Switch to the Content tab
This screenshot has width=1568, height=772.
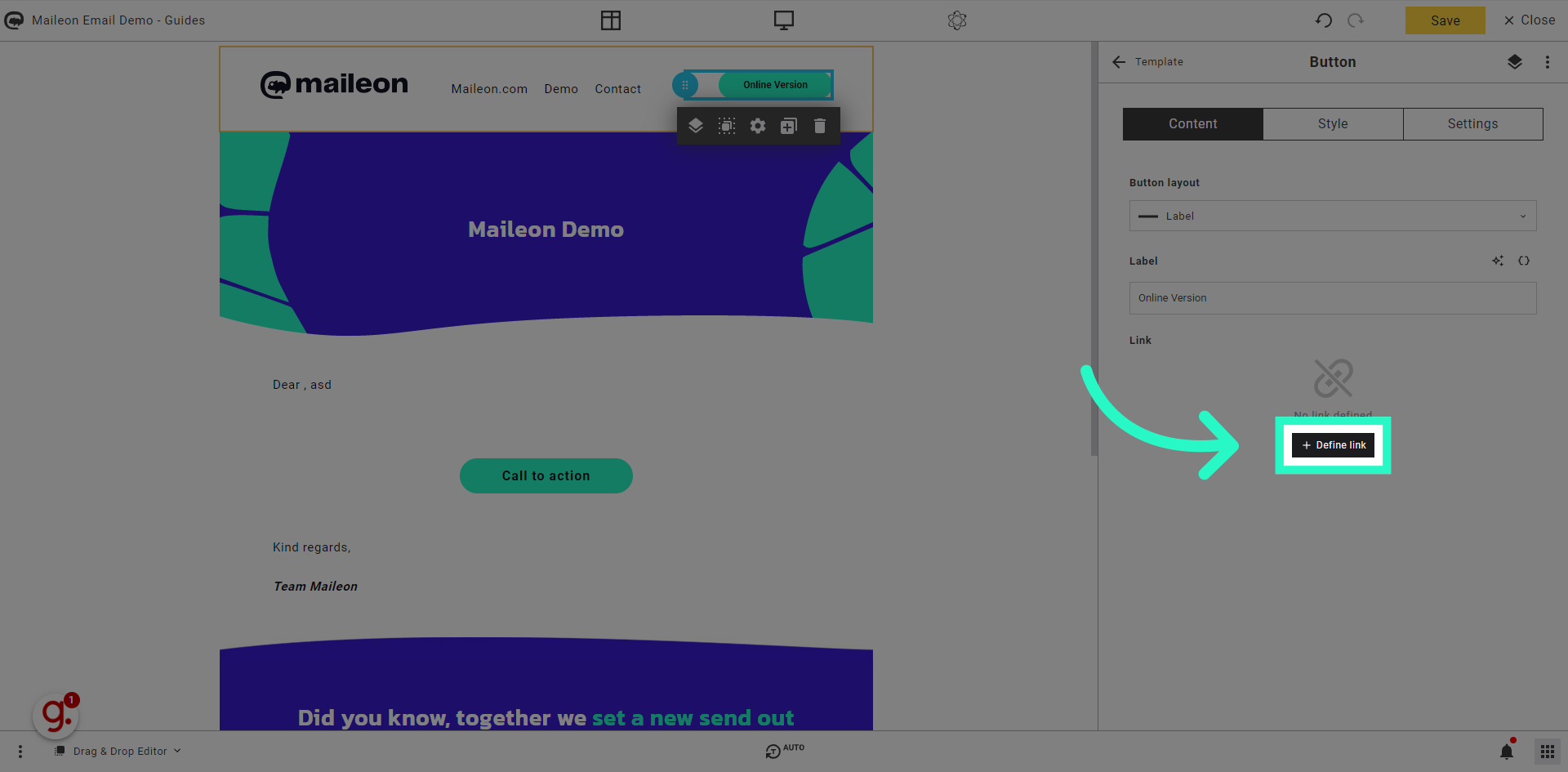1193,124
